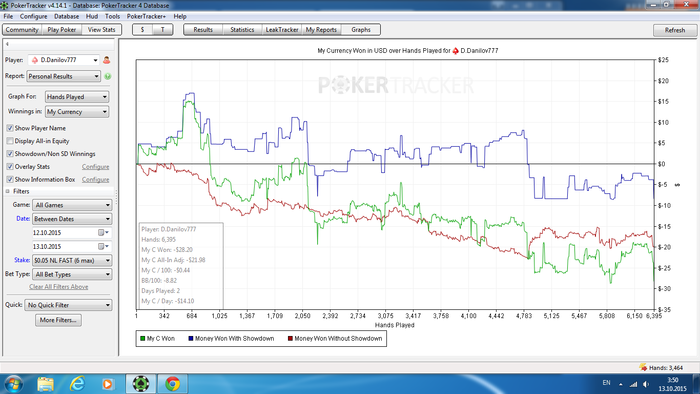
Task: Open the LeakTracker tab
Action: (x=282, y=29)
